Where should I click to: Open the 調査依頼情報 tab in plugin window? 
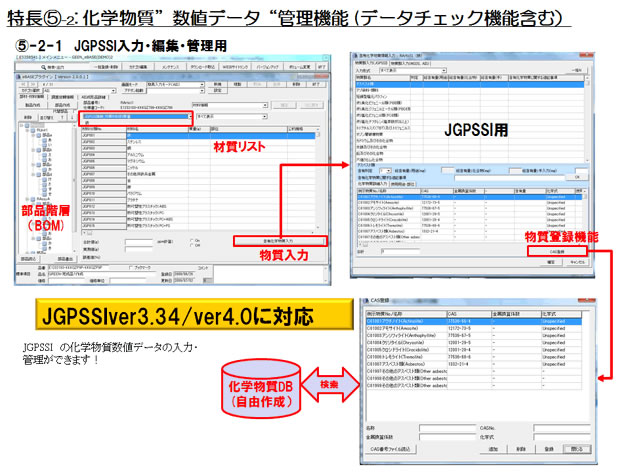click(x=62, y=97)
